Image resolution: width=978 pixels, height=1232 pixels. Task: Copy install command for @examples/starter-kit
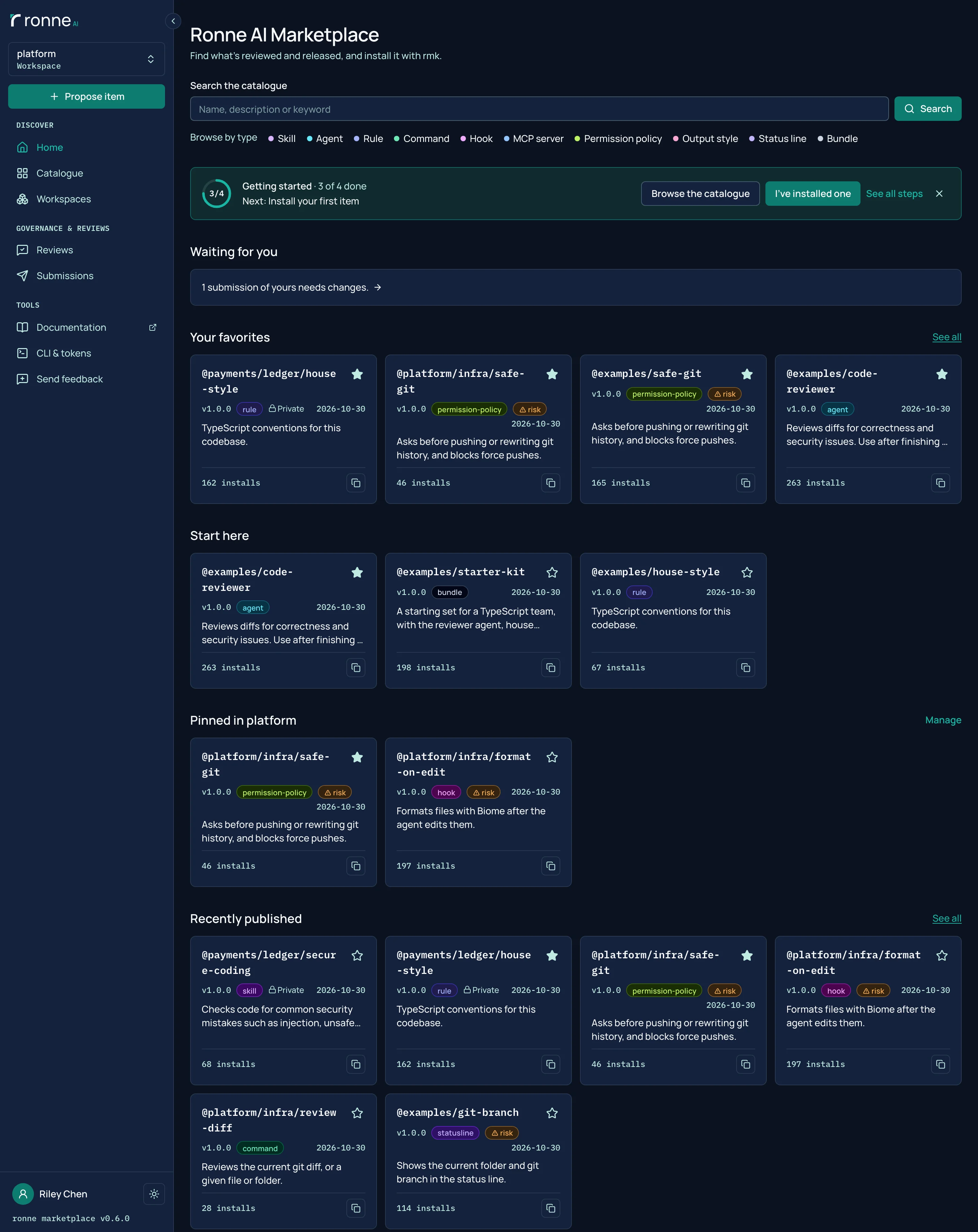(x=550, y=667)
